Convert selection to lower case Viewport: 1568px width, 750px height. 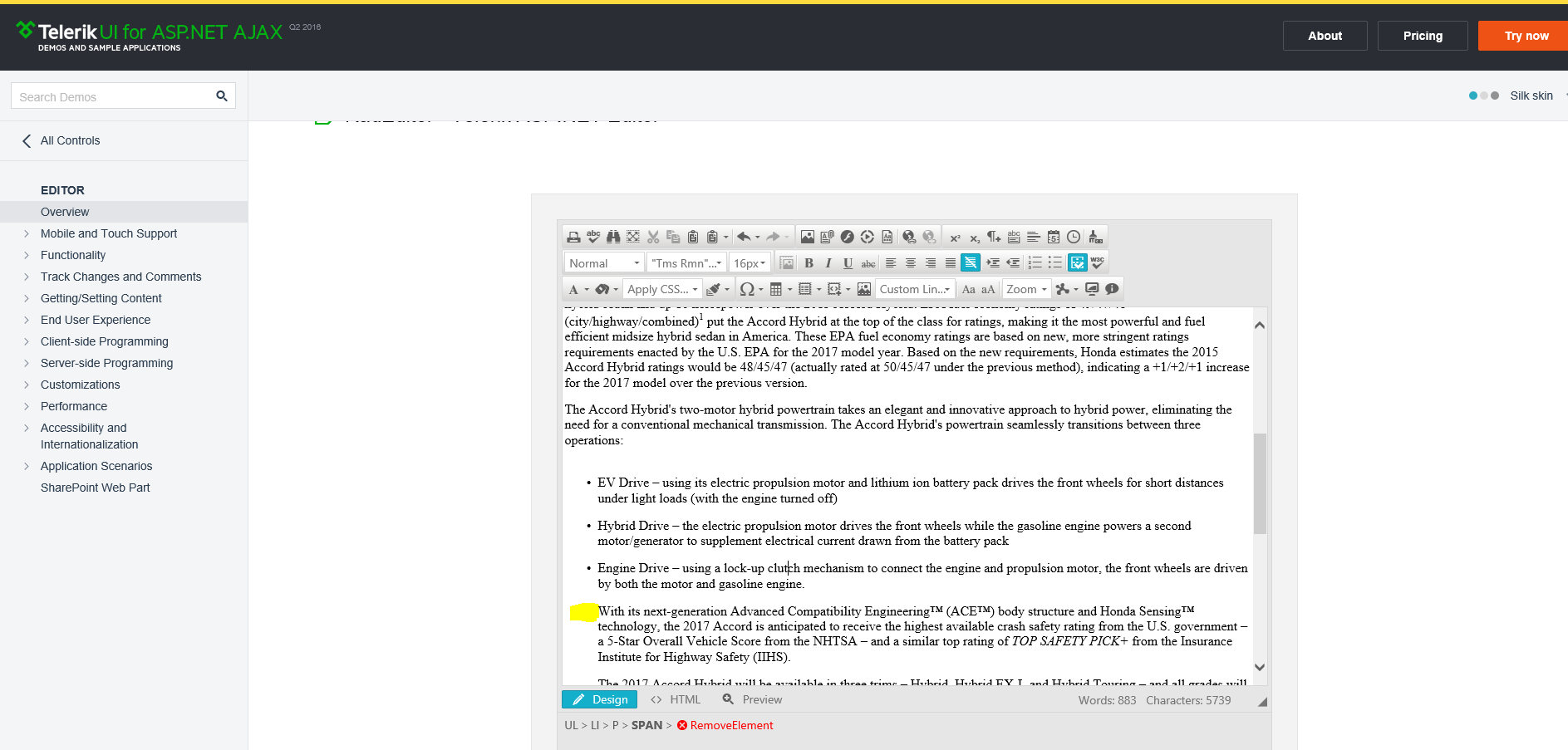coord(969,289)
